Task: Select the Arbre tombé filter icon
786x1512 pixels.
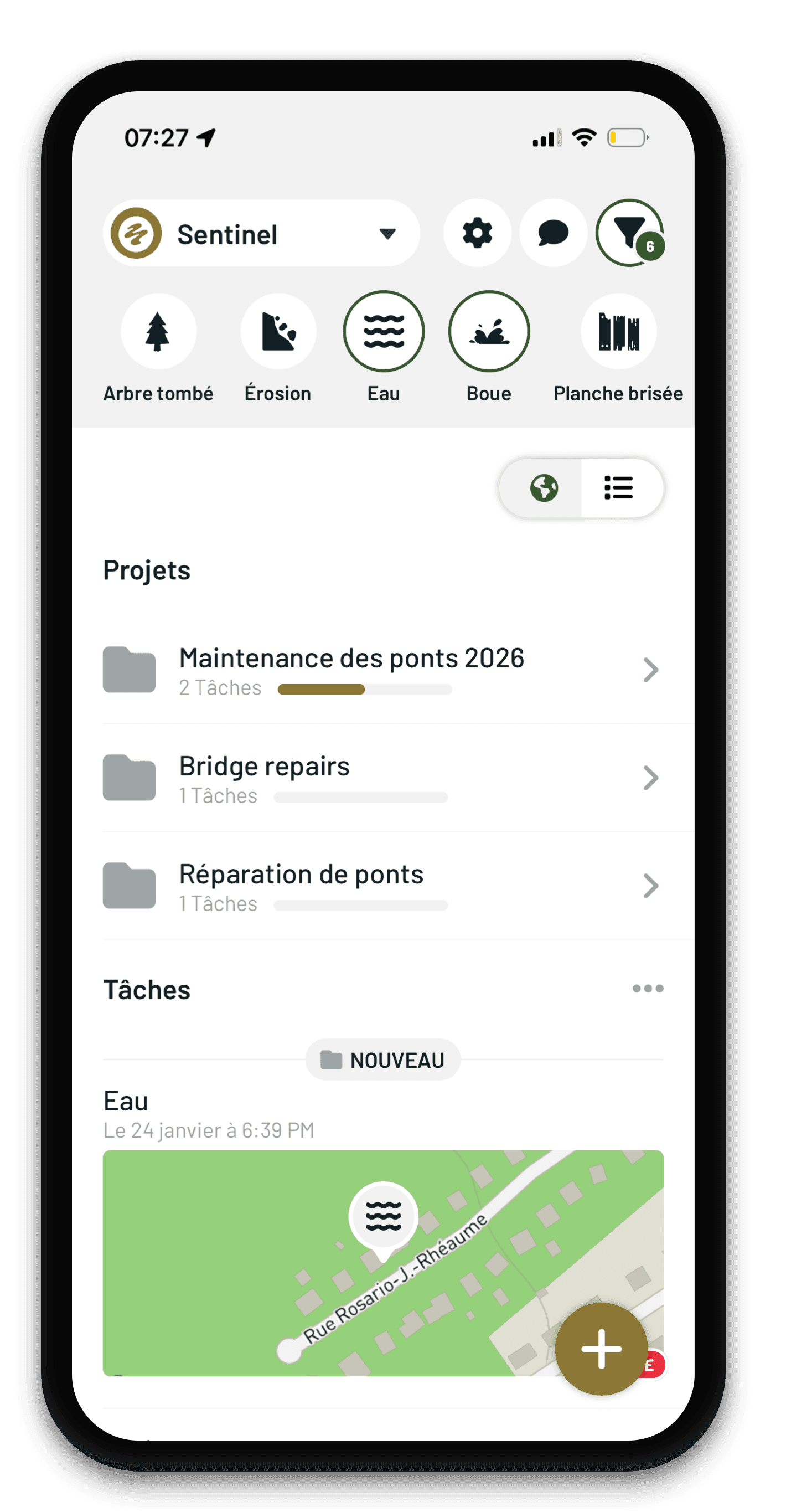Action: pyautogui.click(x=158, y=332)
